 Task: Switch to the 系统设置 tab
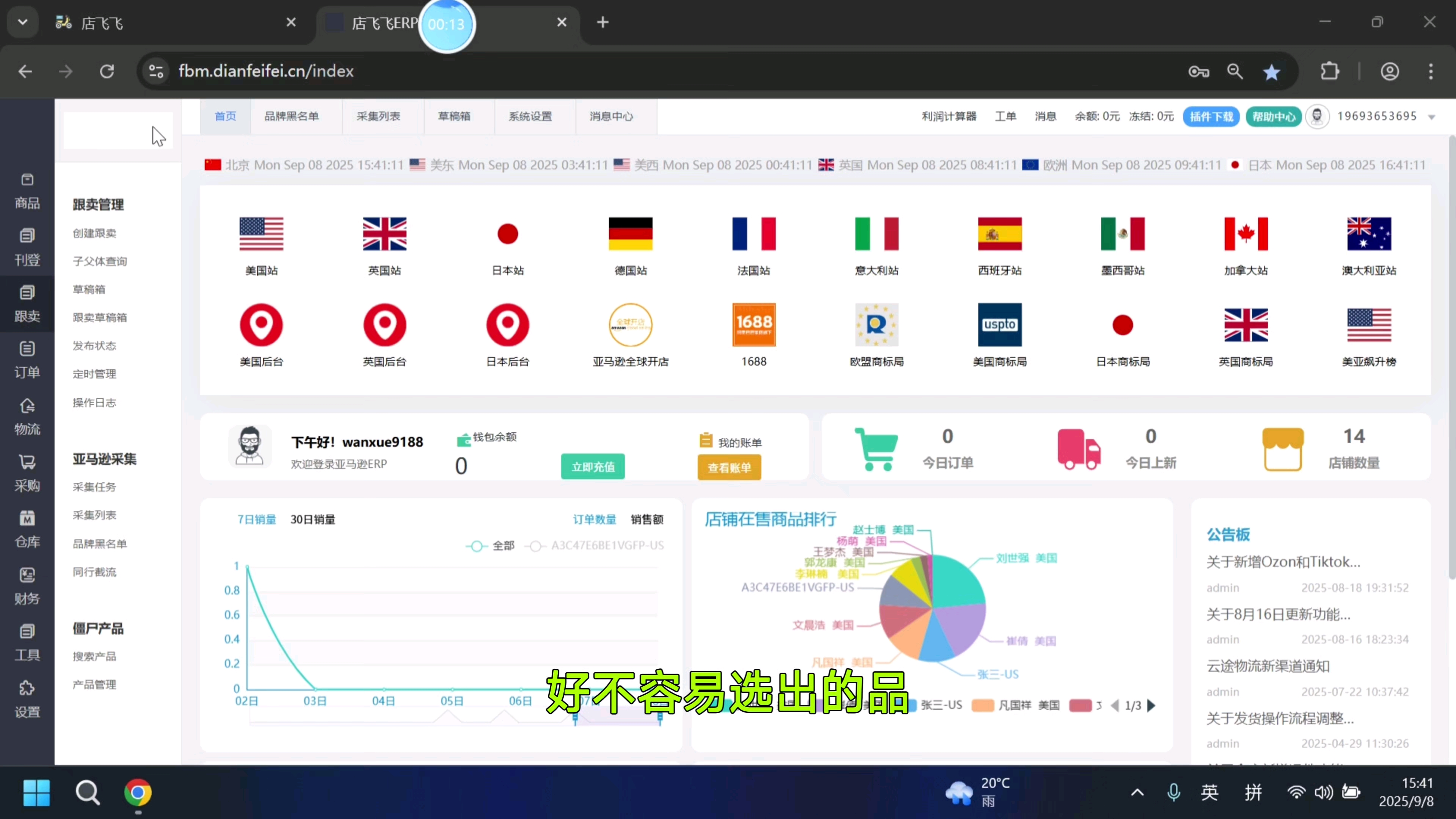[530, 116]
